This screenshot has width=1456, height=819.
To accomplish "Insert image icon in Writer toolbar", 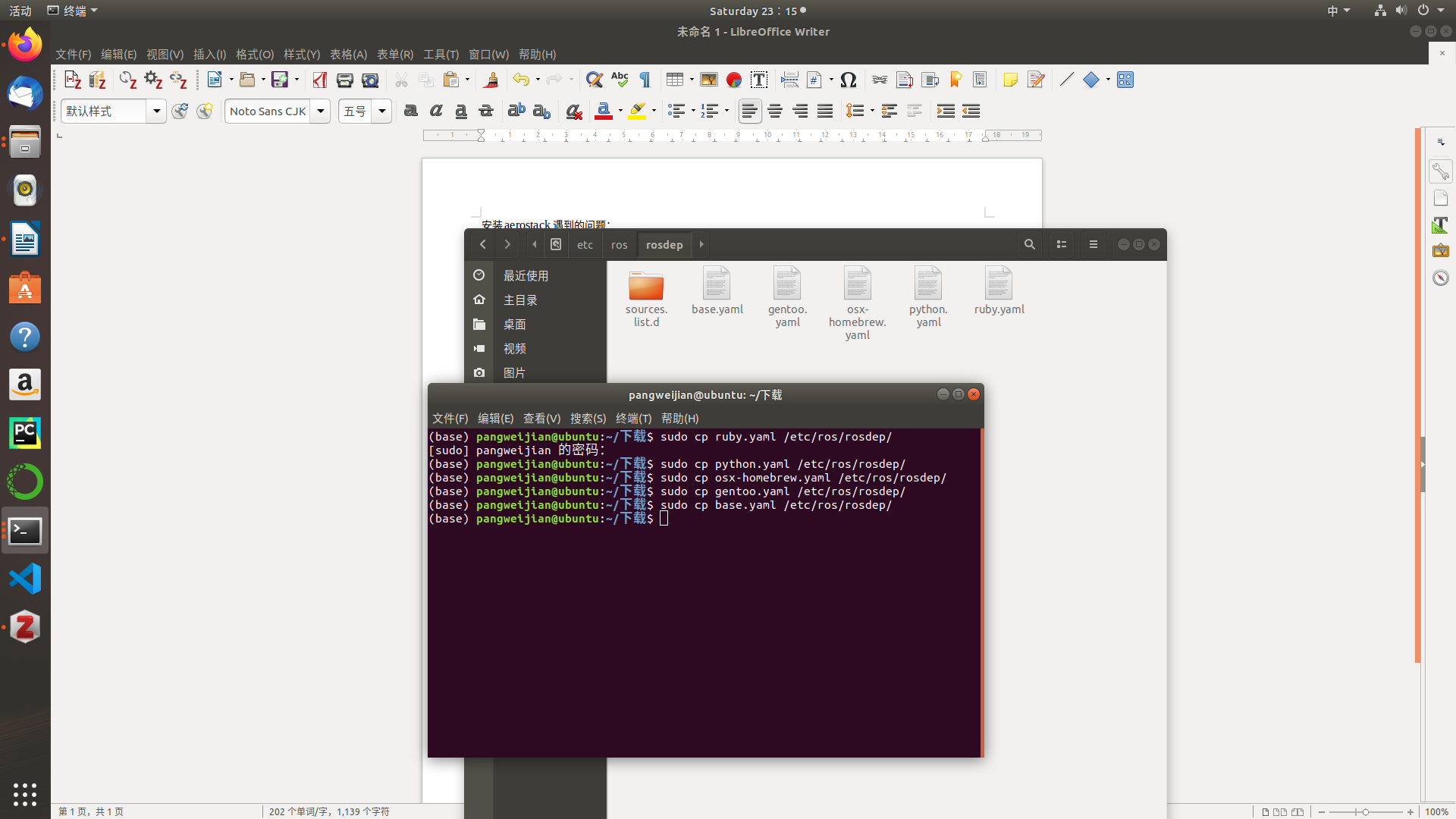I will (x=709, y=80).
